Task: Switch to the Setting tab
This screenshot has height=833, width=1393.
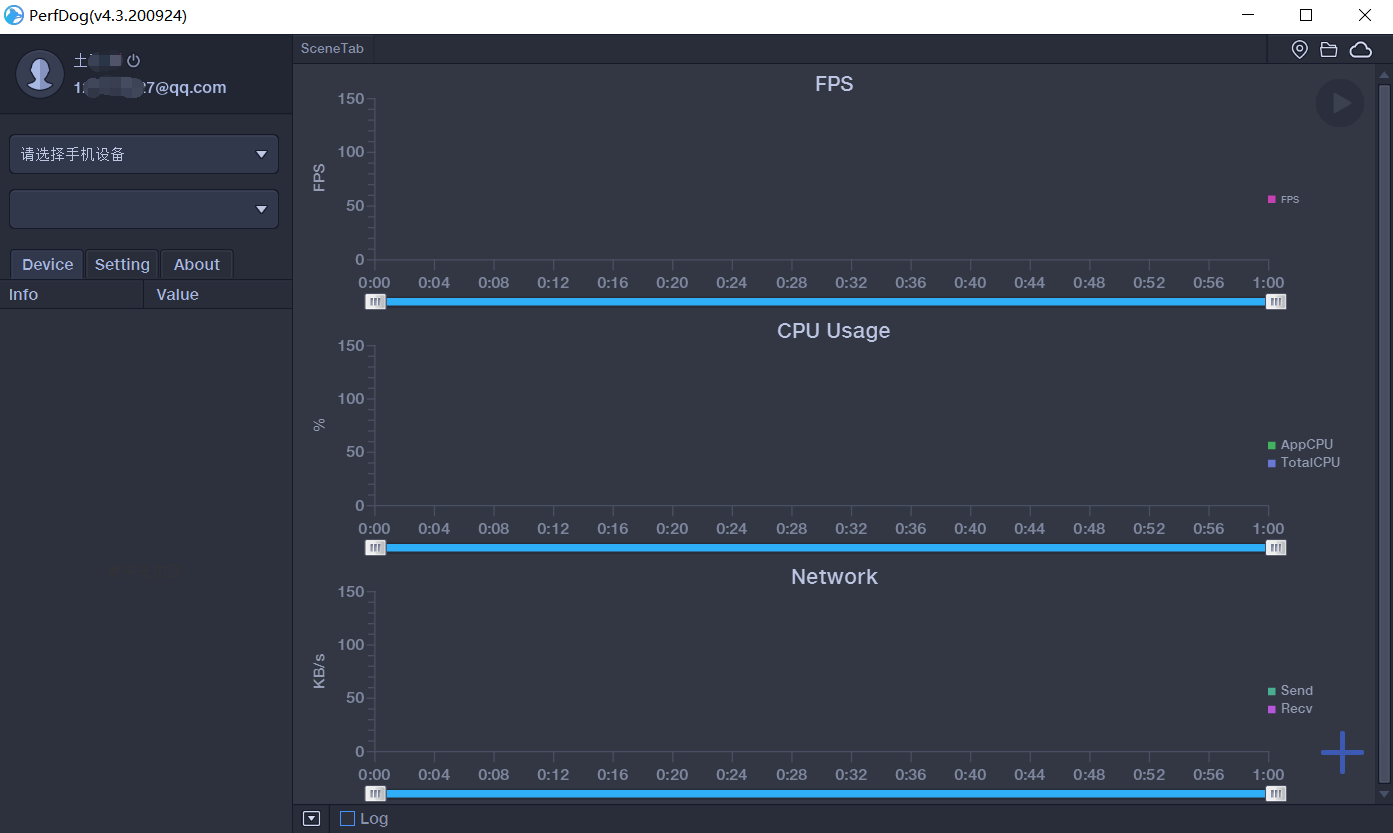Action: click(122, 265)
